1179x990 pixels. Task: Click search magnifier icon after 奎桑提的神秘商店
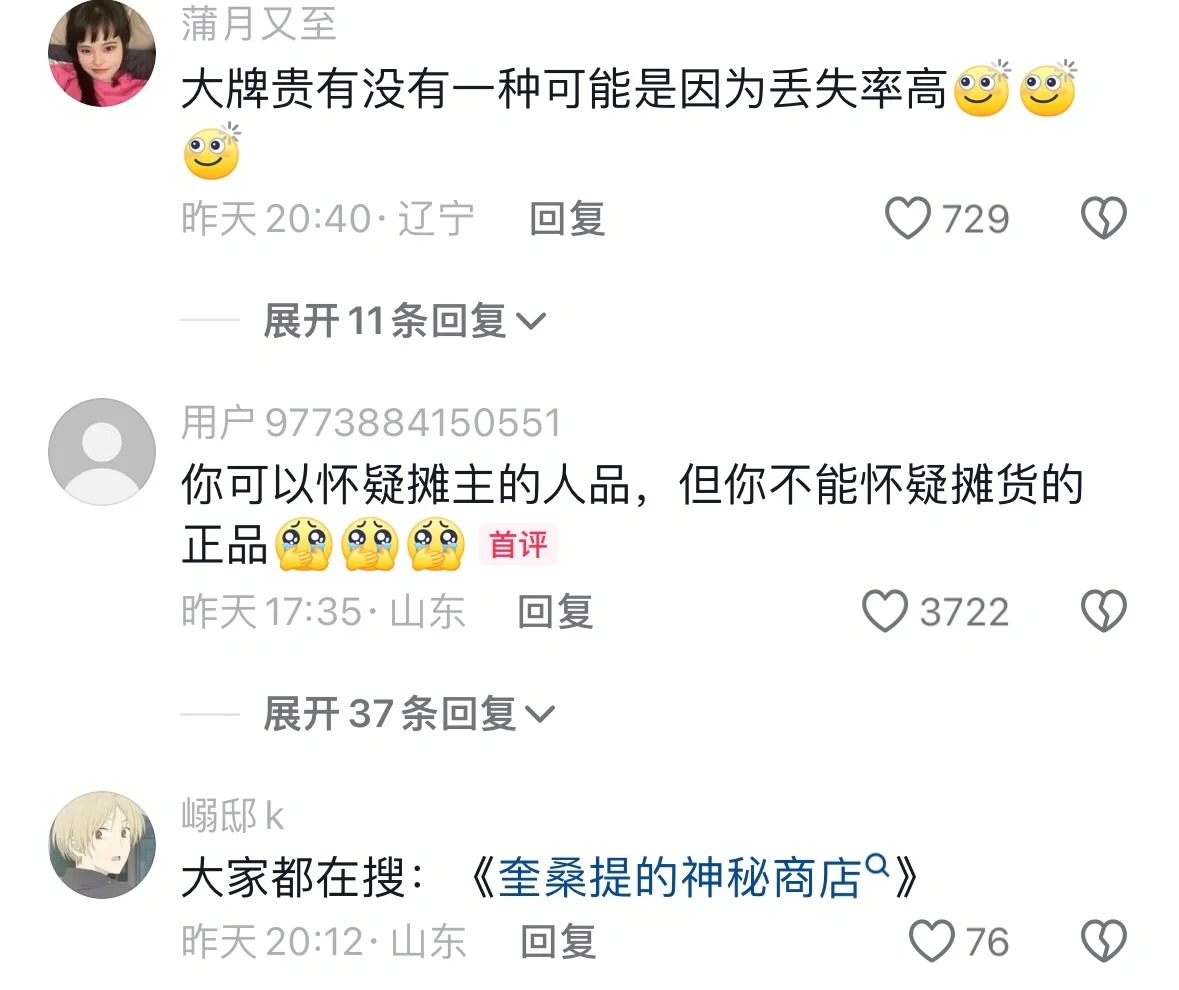coord(877,864)
